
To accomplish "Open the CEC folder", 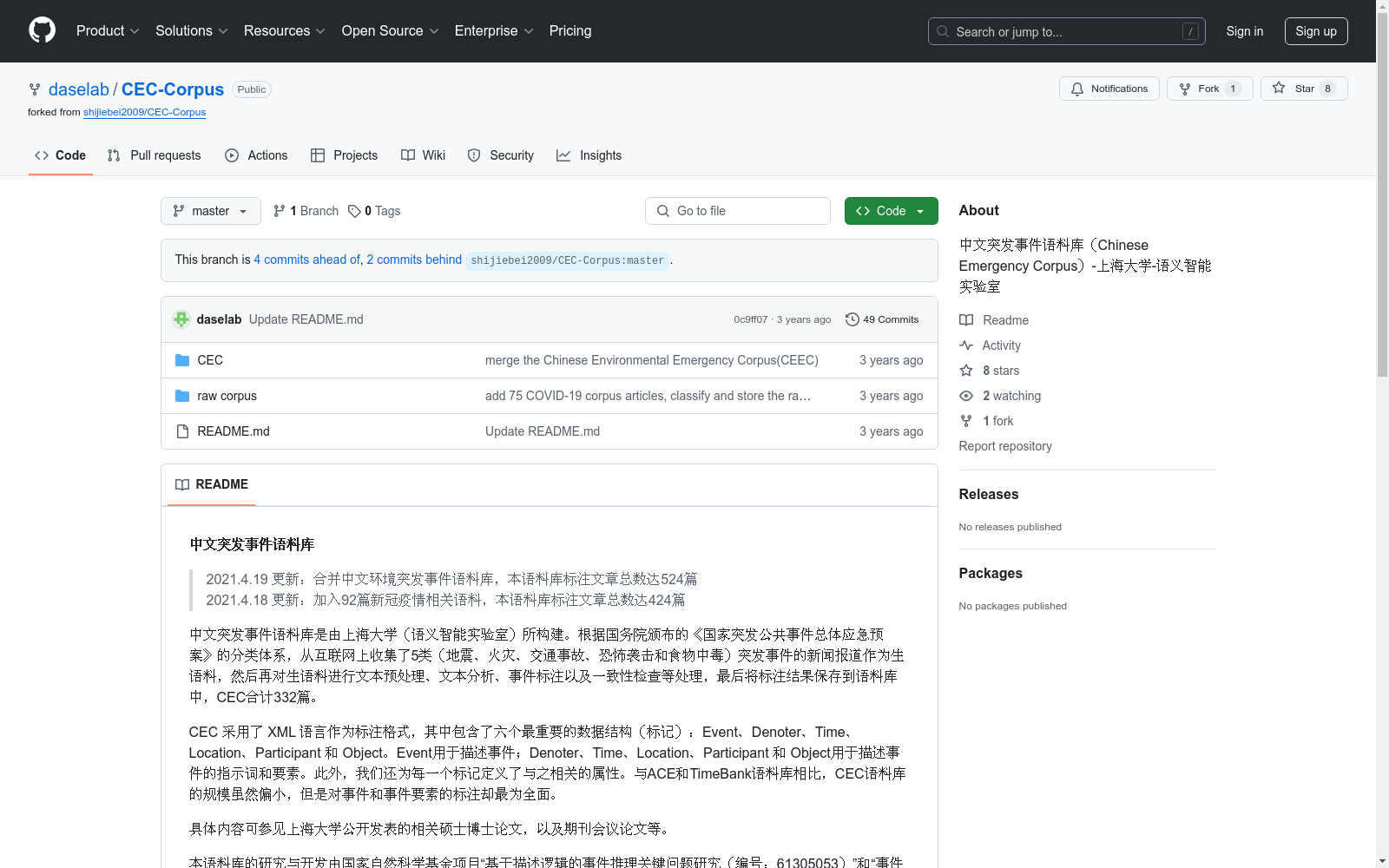I will [x=210, y=360].
